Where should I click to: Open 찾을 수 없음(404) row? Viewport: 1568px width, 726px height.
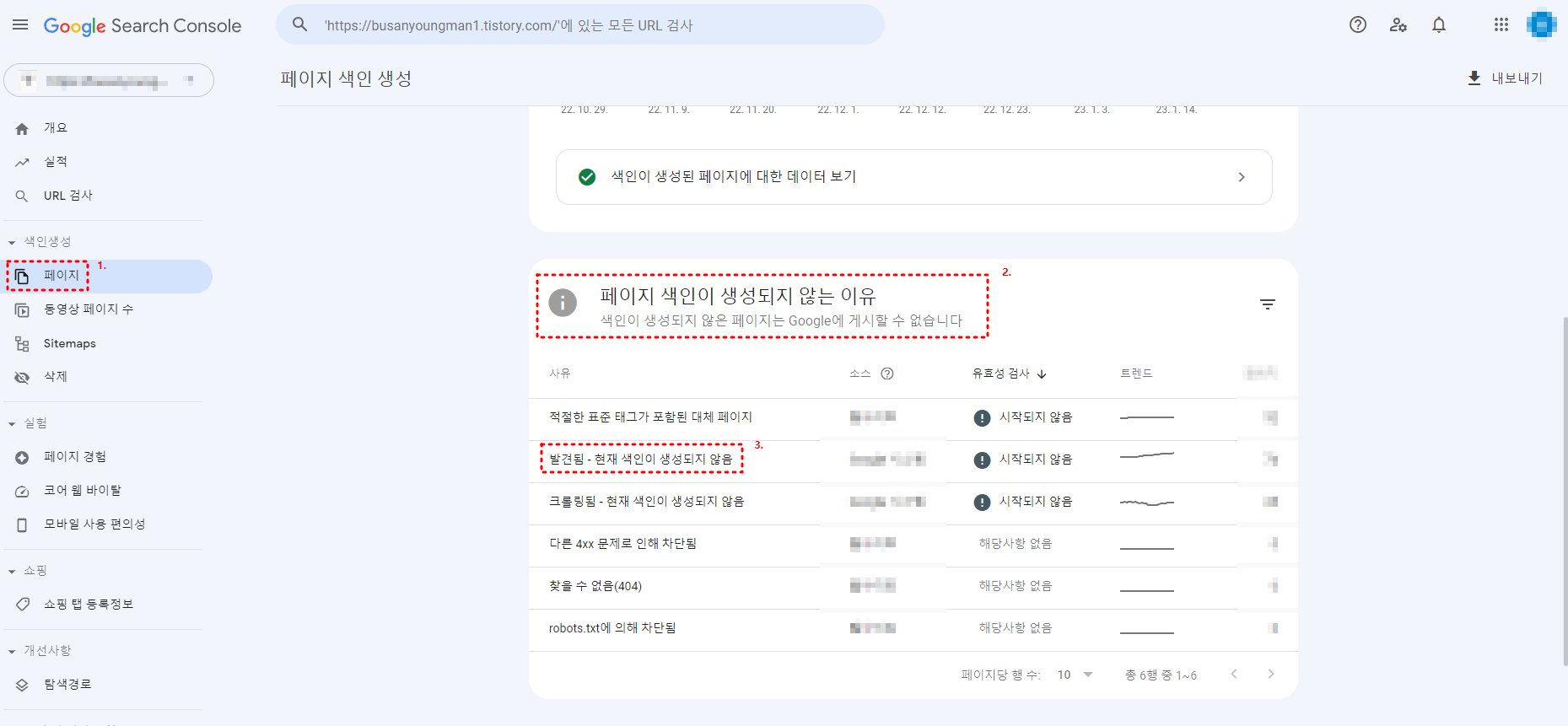click(x=913, y=587)
